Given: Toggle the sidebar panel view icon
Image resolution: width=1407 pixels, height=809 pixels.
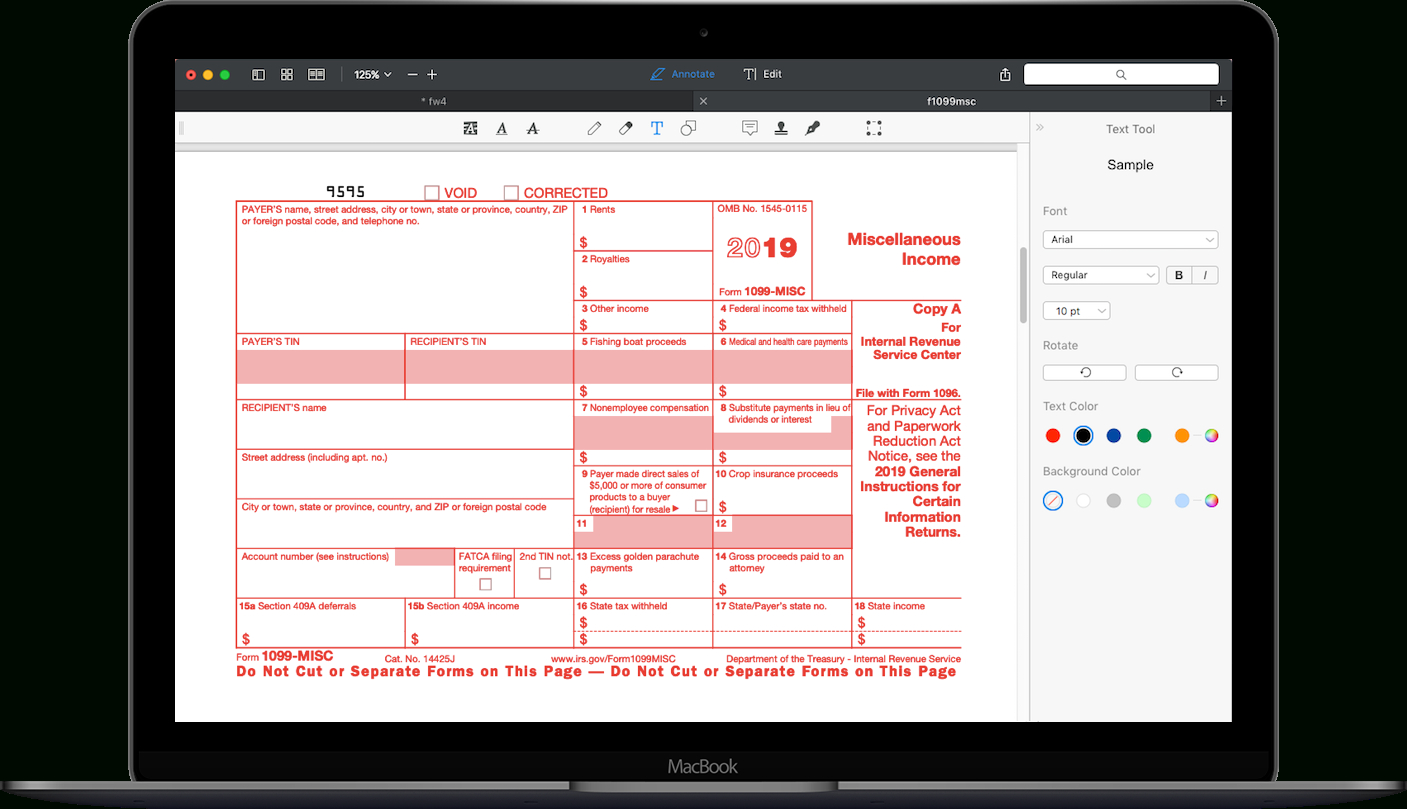Looking at the screenshot, I should (x=258, y=75).
